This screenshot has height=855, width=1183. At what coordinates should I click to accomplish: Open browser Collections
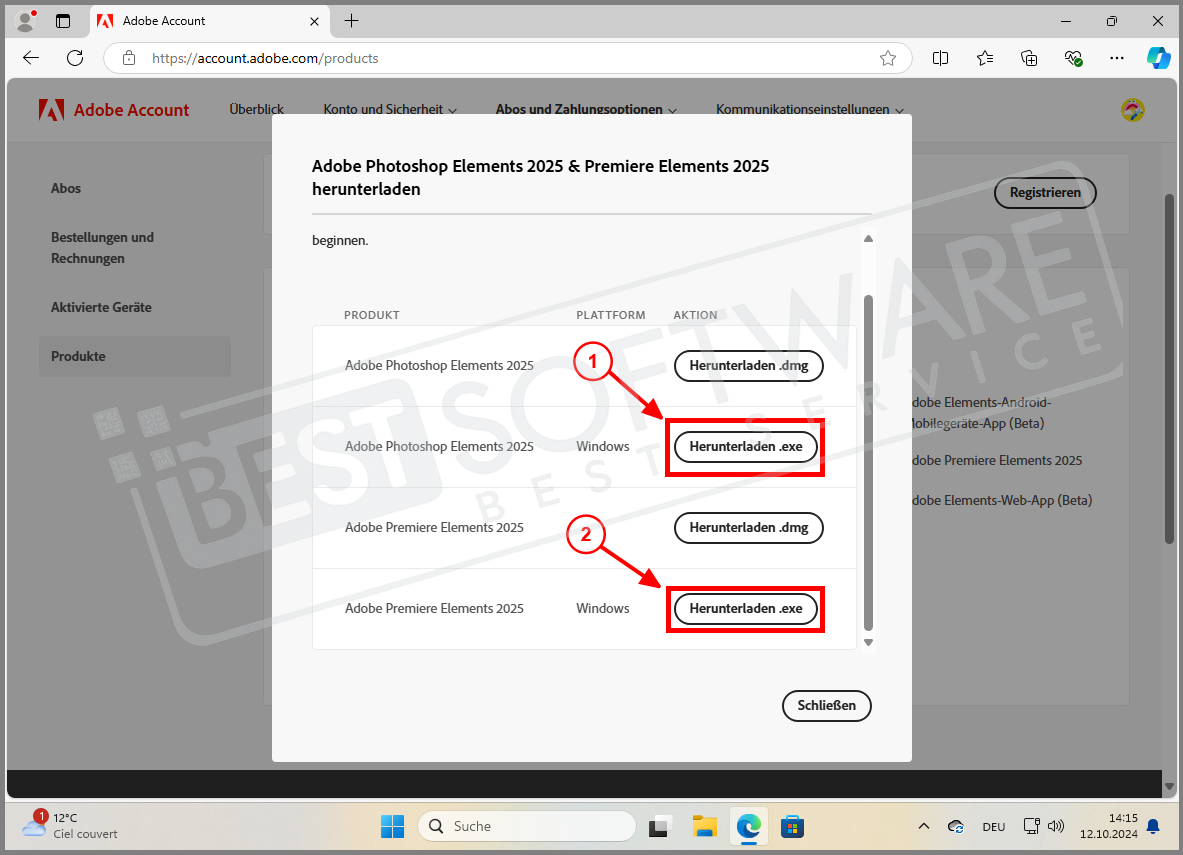1029,58
